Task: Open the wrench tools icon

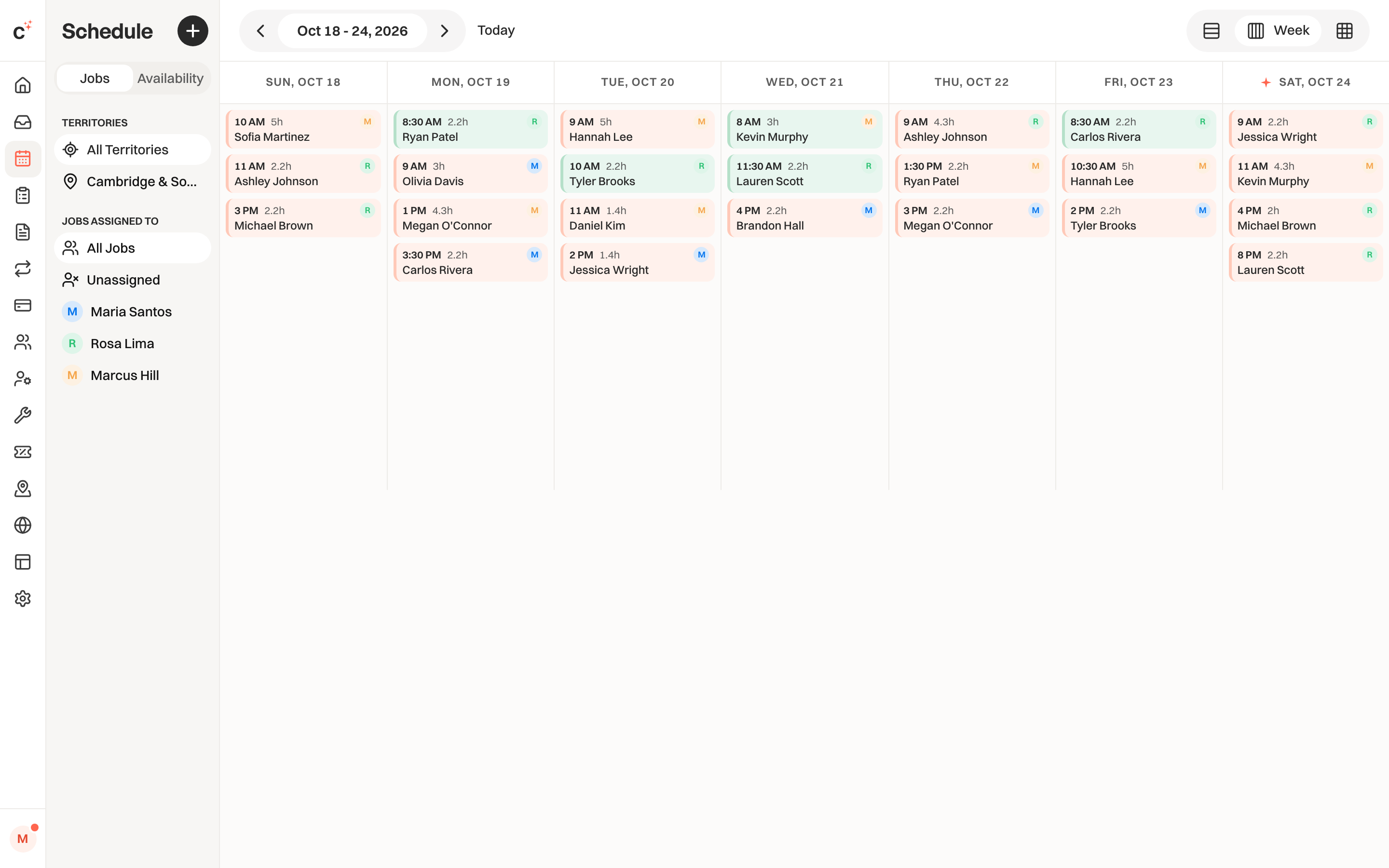Action: (x=22, y=416)
